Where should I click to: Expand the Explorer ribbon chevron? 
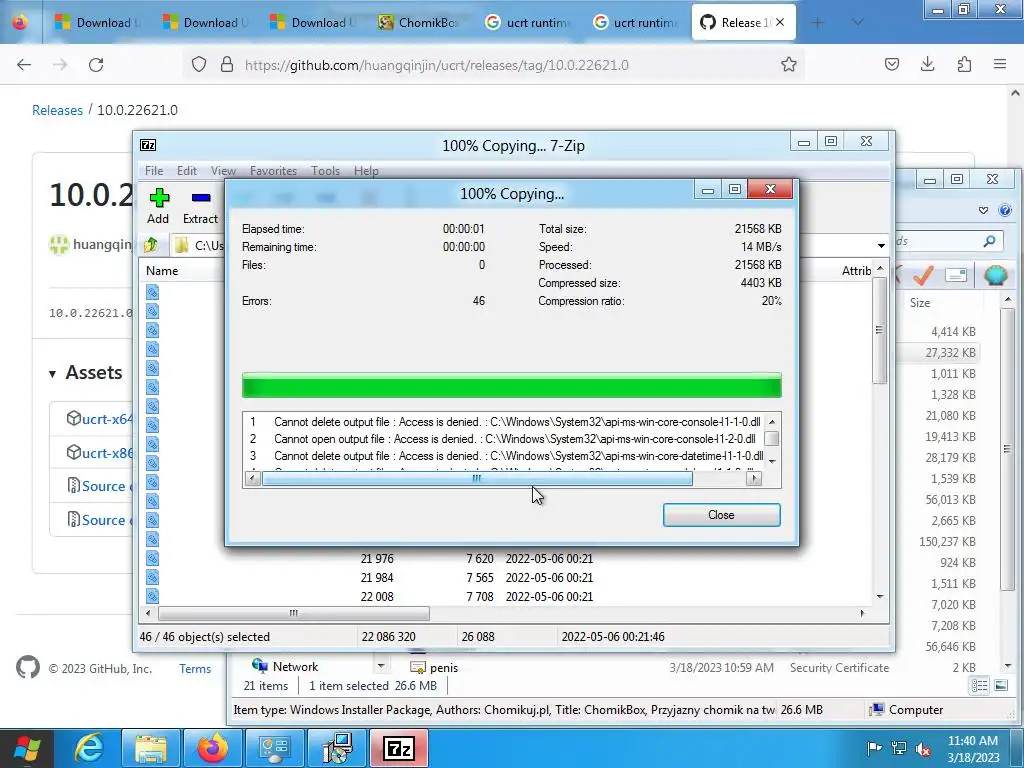pos(984,210)
